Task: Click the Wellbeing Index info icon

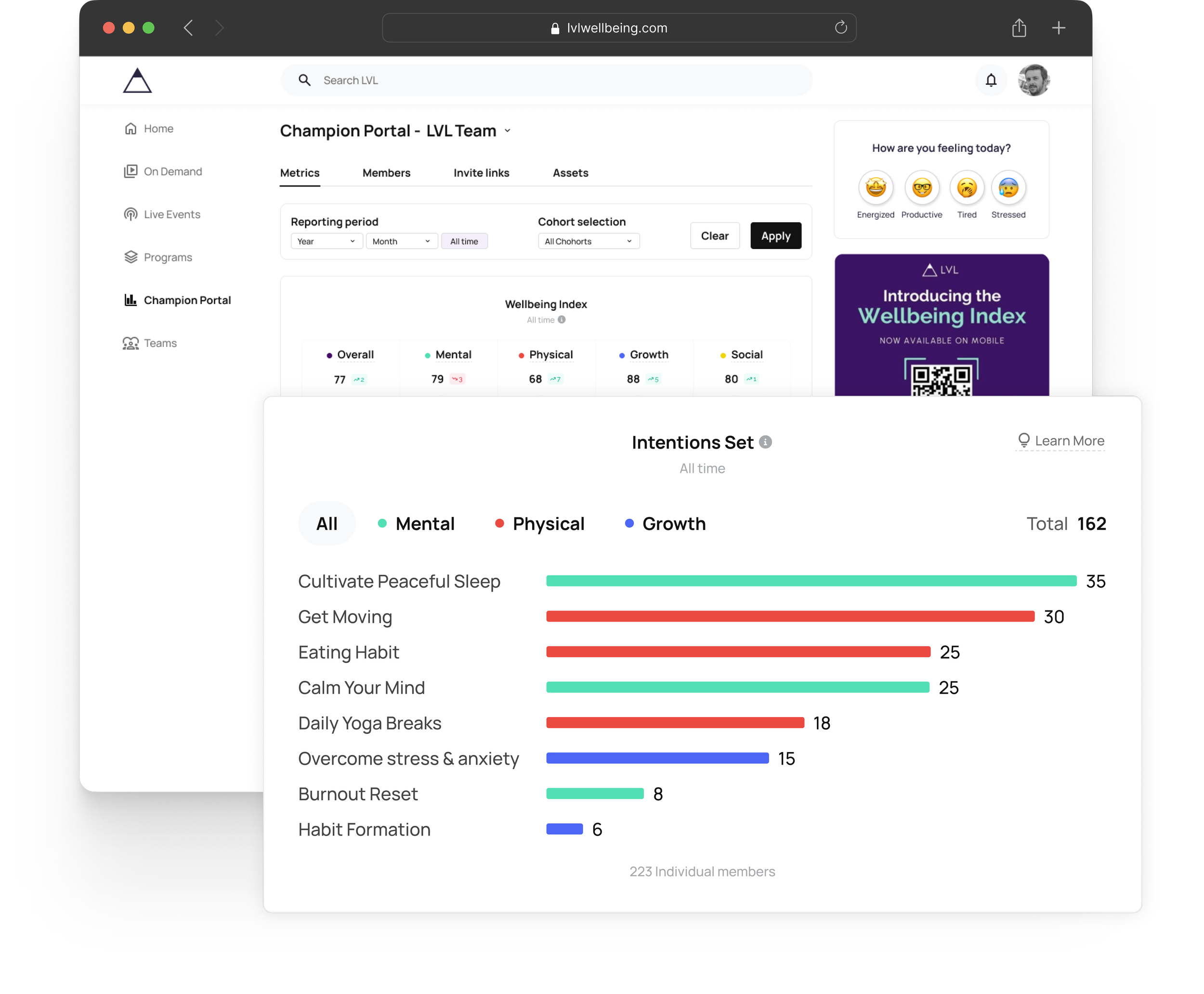Action: (562, 319)
